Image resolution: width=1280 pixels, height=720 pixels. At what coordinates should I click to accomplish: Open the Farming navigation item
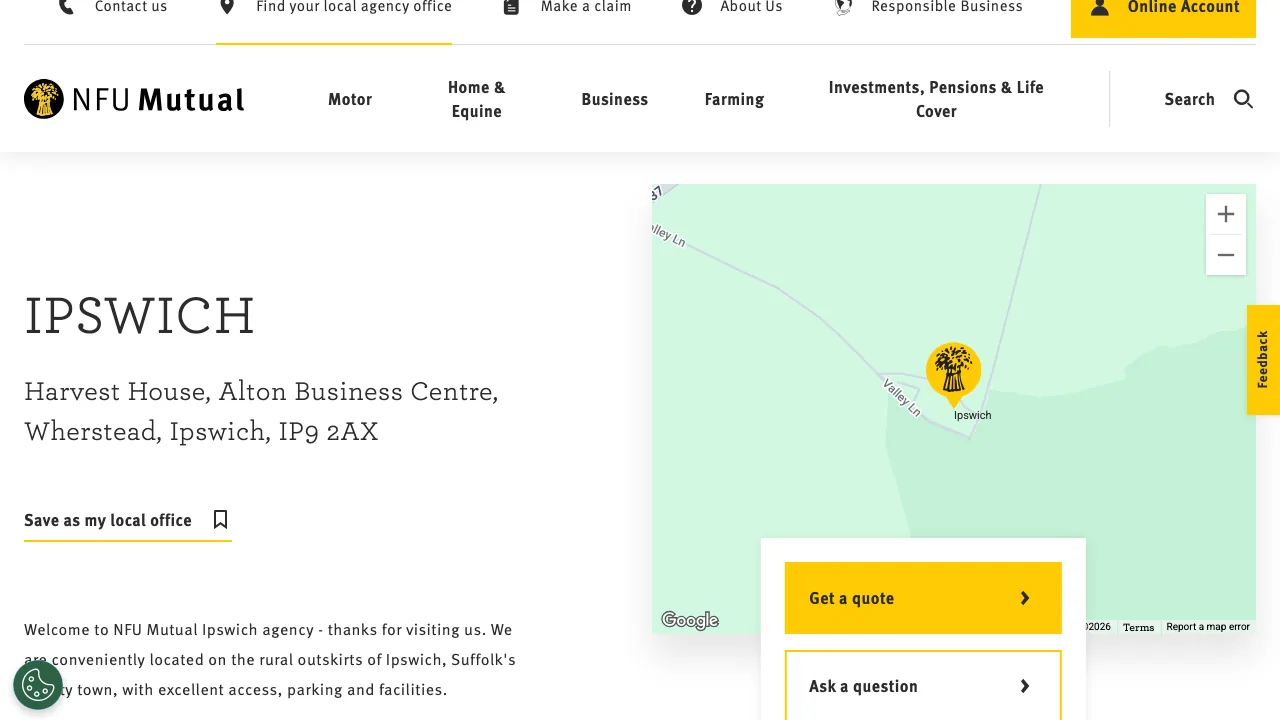[734, 99]
